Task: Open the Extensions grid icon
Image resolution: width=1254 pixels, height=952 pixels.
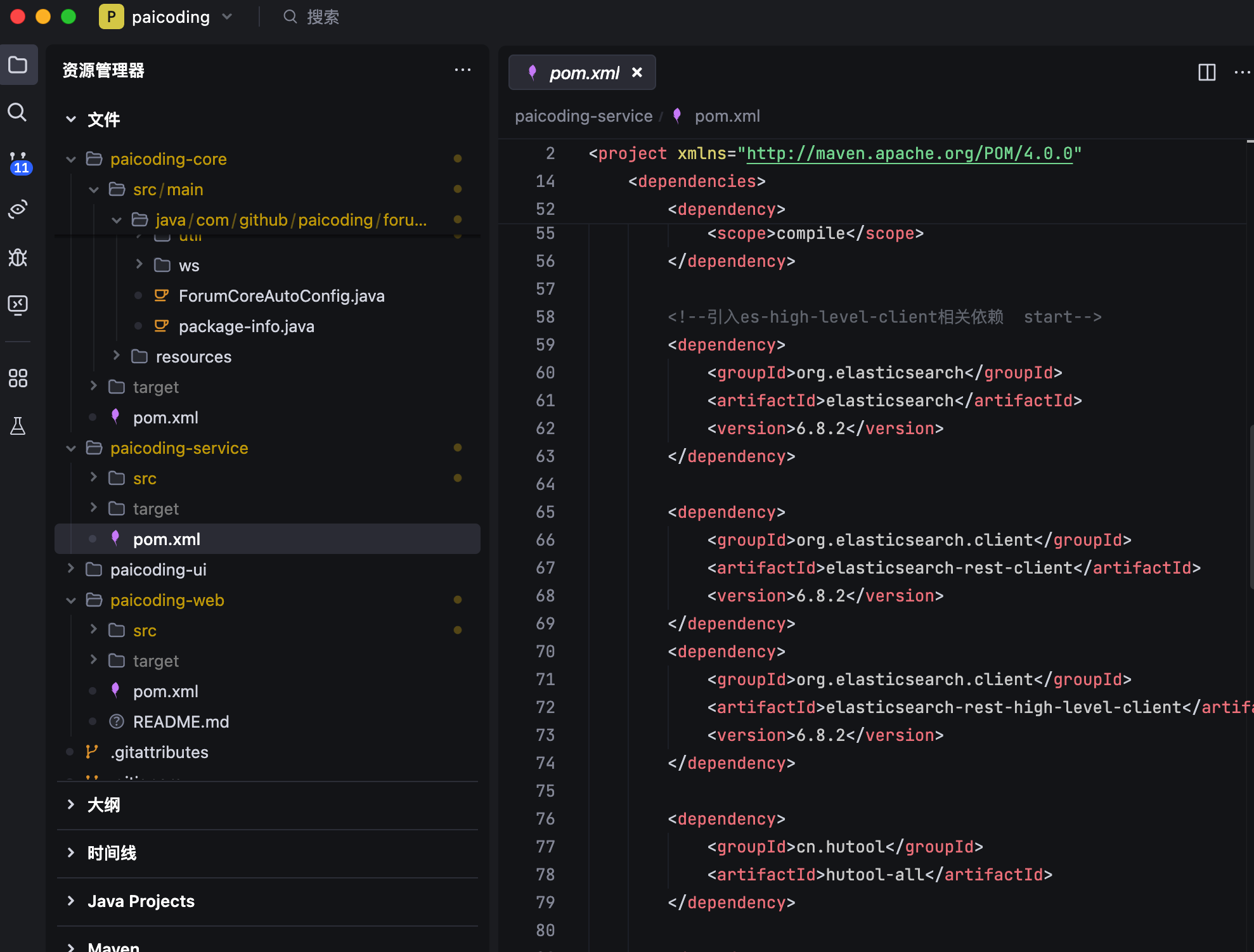Action: [x=18, y=378]
